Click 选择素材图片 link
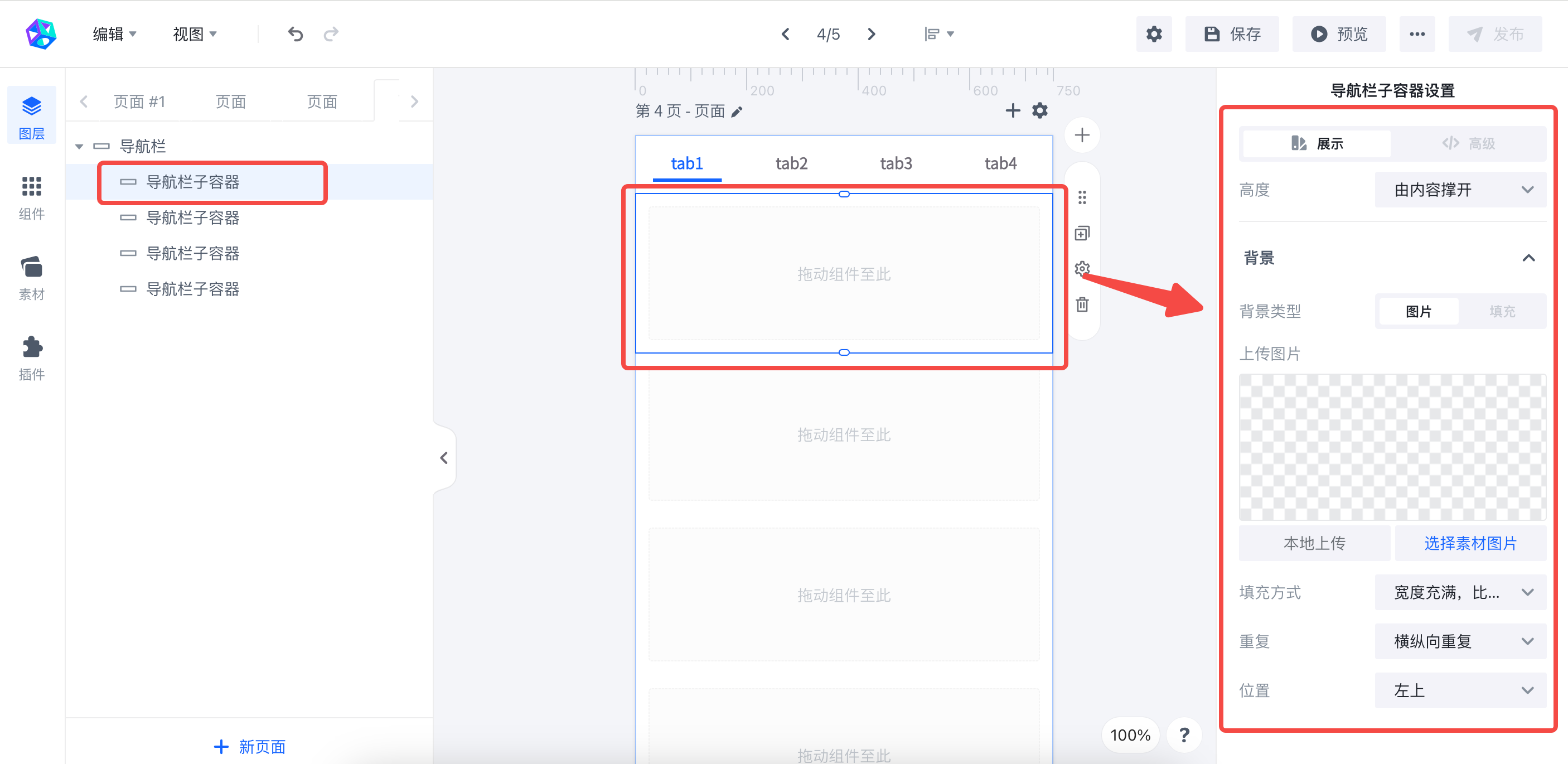The height and width of the screenshot is (764, 1568). pyautogui.click(x=1470, y=543)
